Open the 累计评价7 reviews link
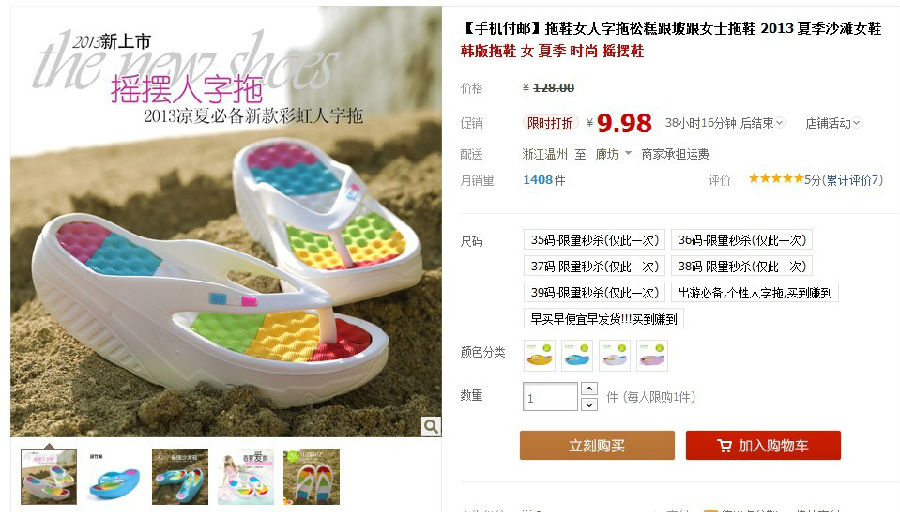The width and height of the screenshot is (900, 512). [x=852, y=180]
